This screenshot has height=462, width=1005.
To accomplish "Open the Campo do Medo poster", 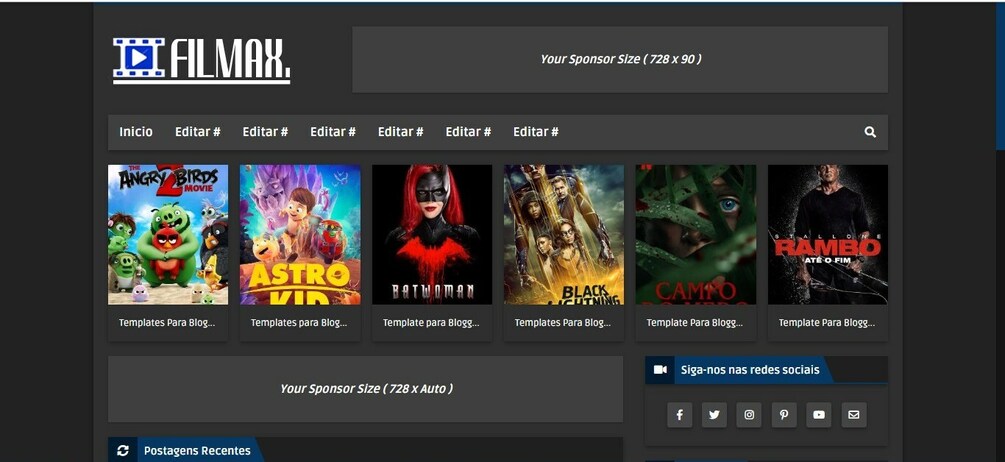I will [696, 235].
